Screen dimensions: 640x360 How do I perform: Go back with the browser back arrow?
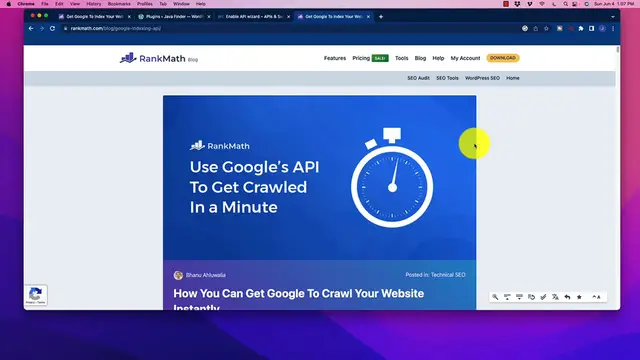coord(31,29)
